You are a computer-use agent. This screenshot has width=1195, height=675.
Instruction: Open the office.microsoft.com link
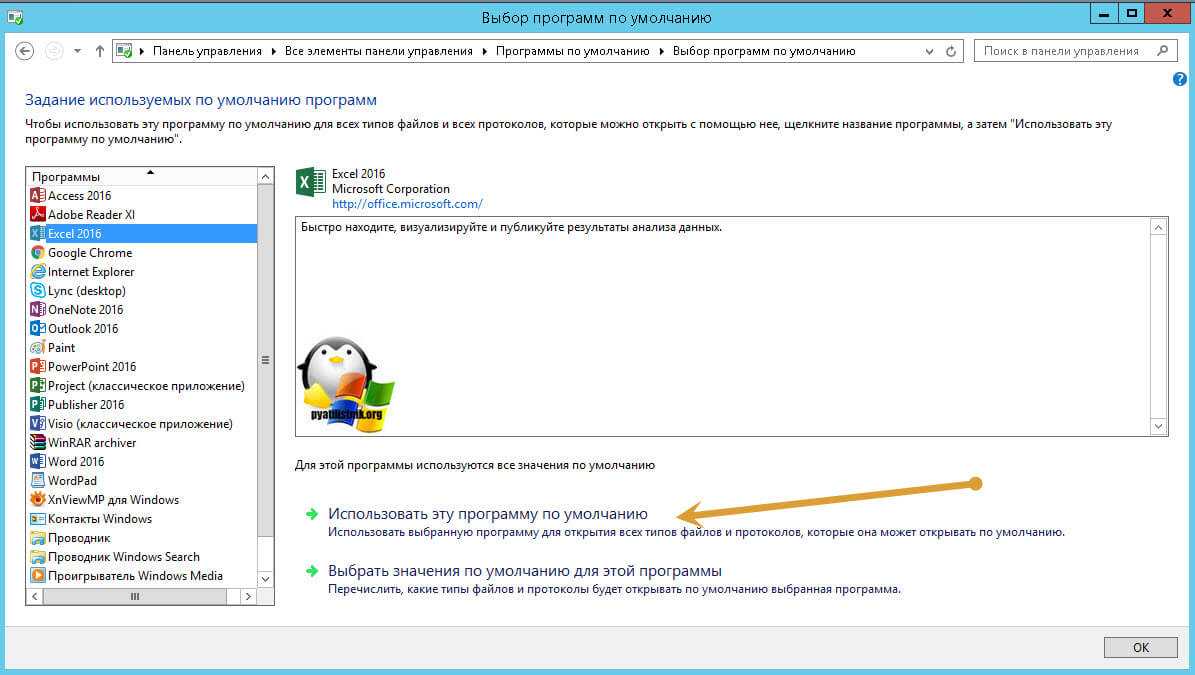coord(407,204)
